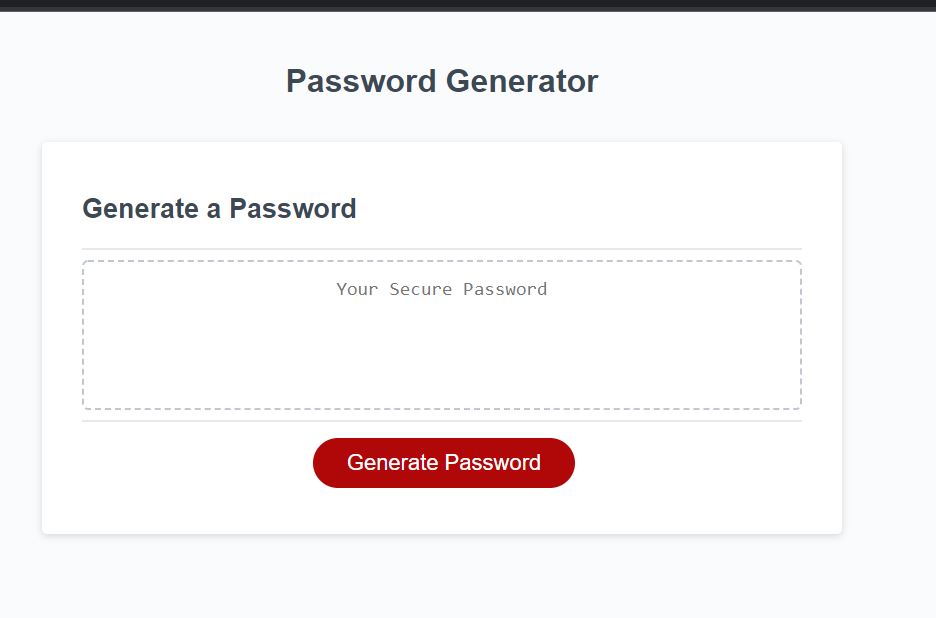This screenshot has height=618, width=936.
Task: Click the divider line below the heading
Action: pyautogui.click(x=441, y=247)
